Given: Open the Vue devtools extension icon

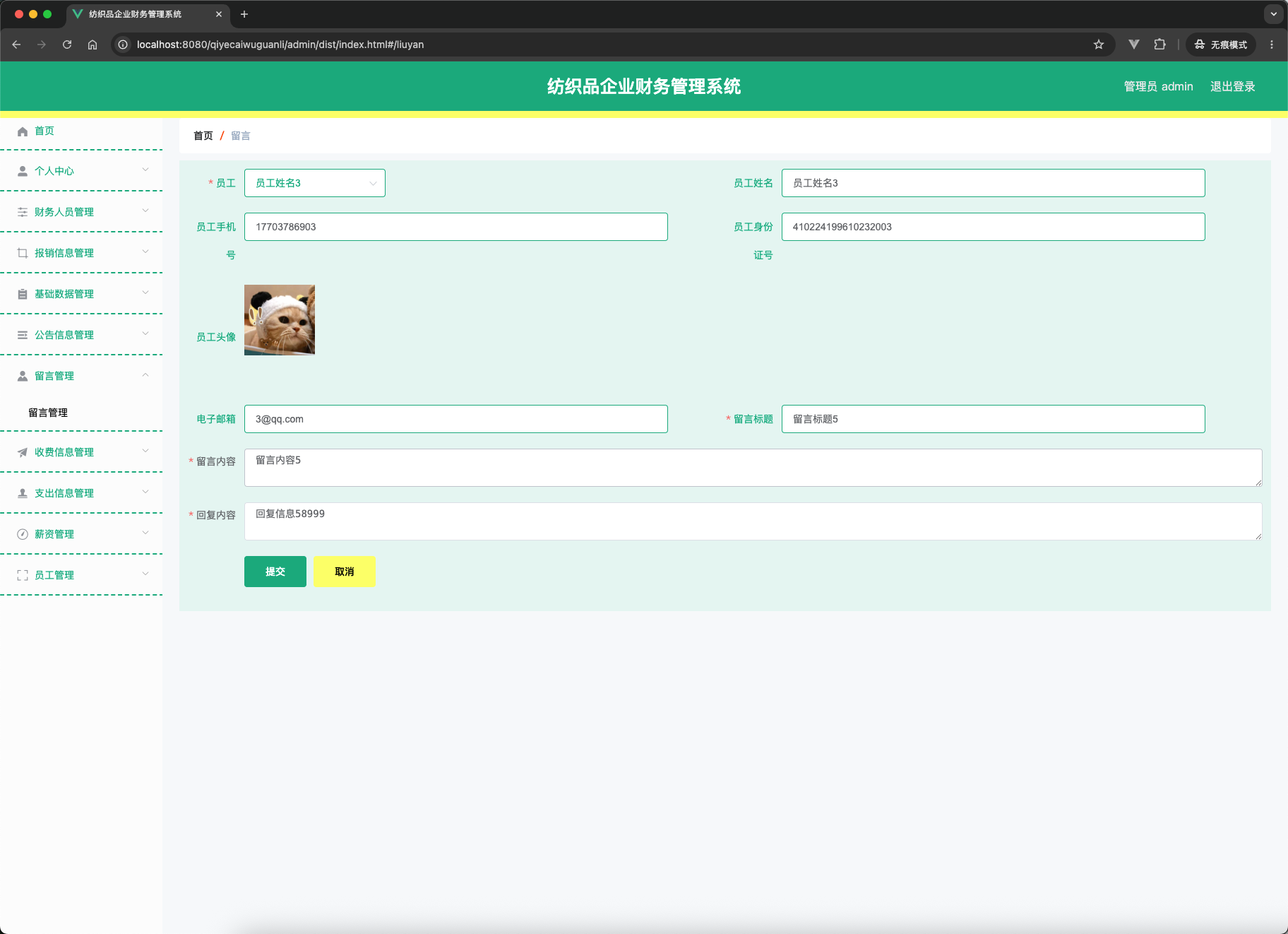Looking at the screenshot, I should 1134,45.
